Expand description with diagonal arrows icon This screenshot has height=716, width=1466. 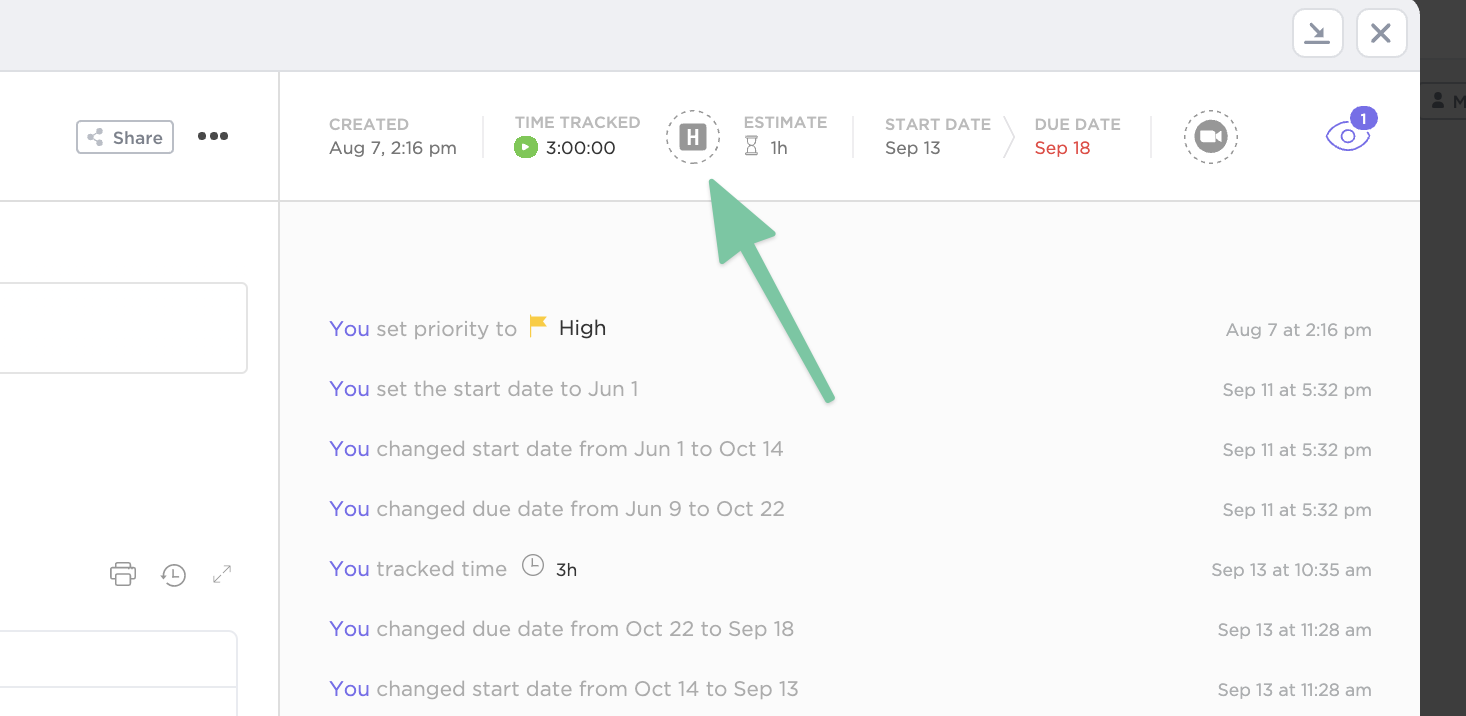point(222,574)
